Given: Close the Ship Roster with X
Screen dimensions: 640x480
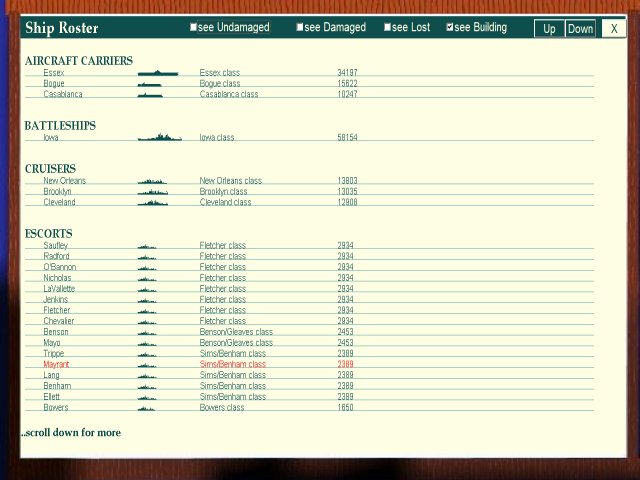Looking at the screenshot, I should pos(614,28).
